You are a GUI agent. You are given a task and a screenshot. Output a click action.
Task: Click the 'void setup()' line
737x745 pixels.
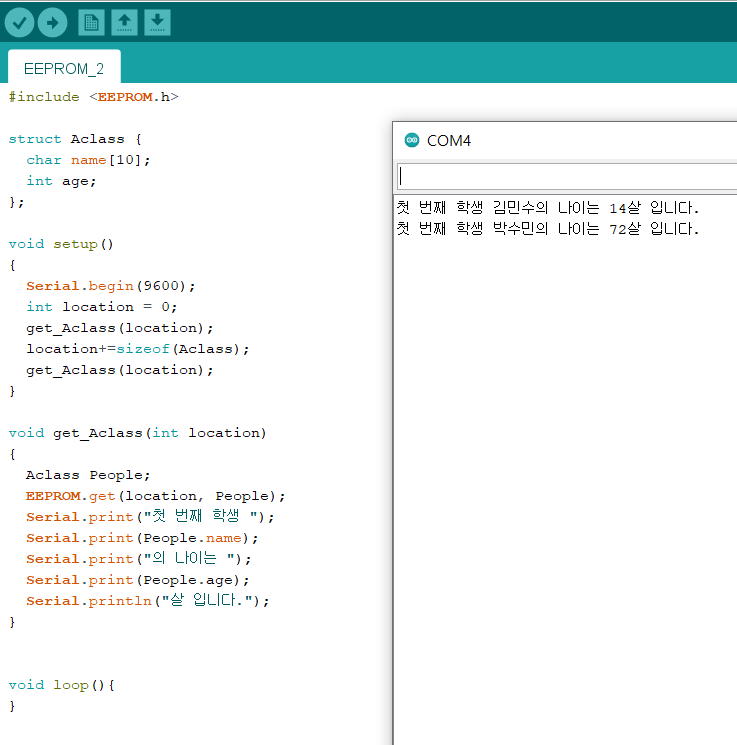[61, 244]
